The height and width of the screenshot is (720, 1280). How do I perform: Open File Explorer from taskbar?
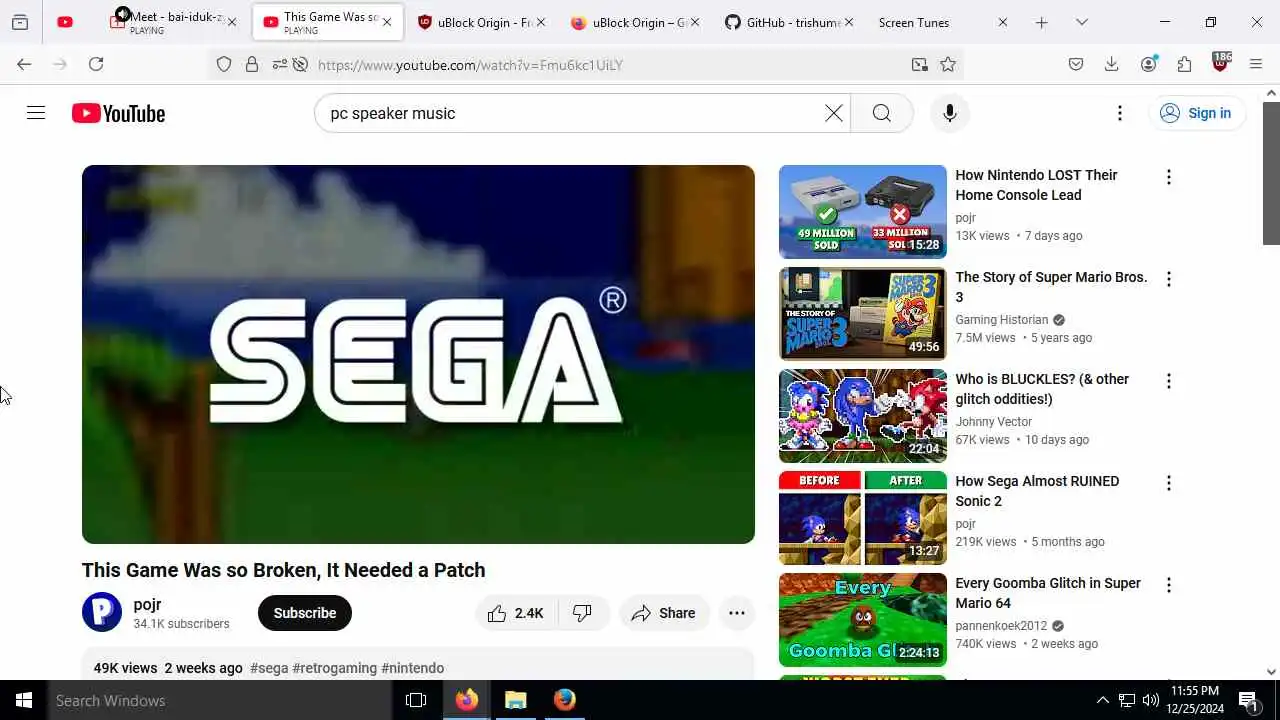pos(515,700)
